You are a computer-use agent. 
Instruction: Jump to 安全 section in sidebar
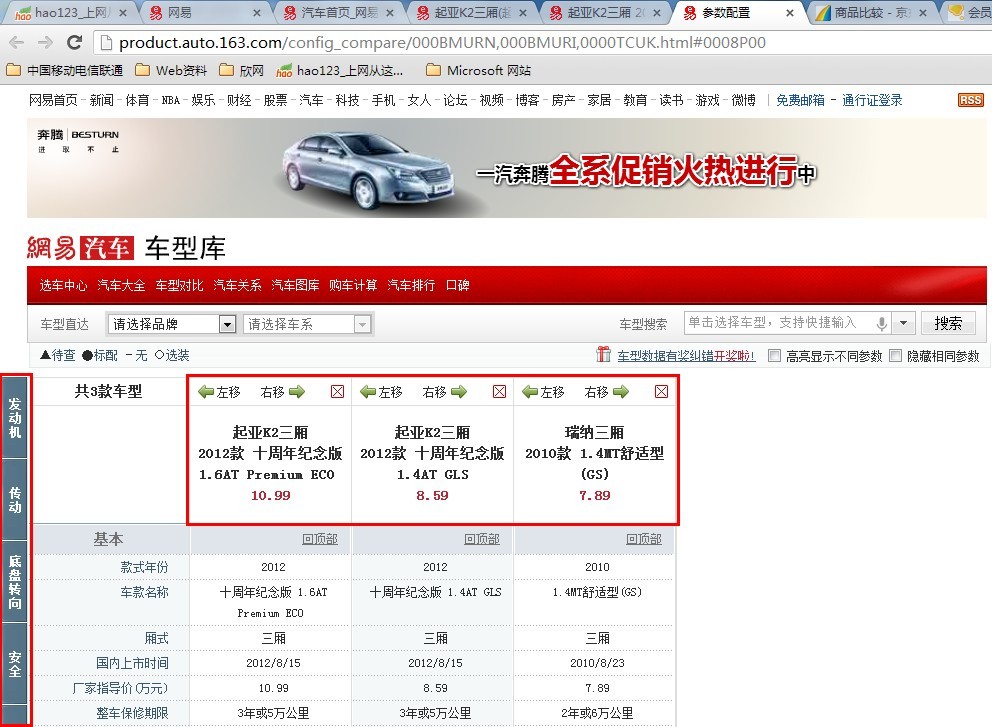pos(15,664)
